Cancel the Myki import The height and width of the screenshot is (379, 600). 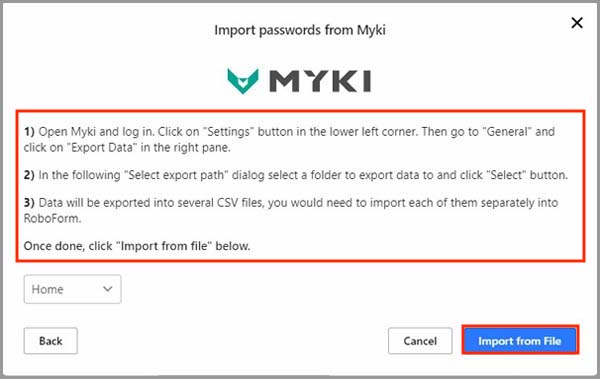420,341
